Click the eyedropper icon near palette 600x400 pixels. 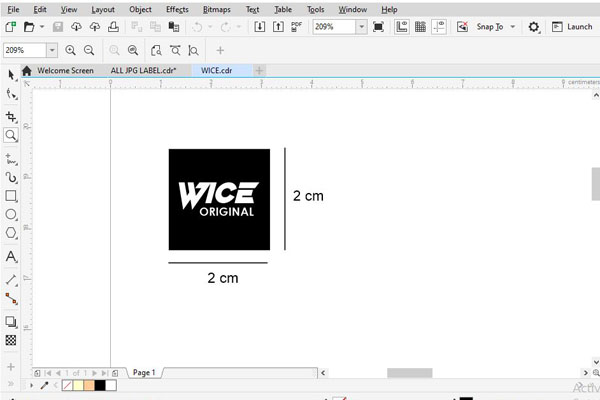44,385
